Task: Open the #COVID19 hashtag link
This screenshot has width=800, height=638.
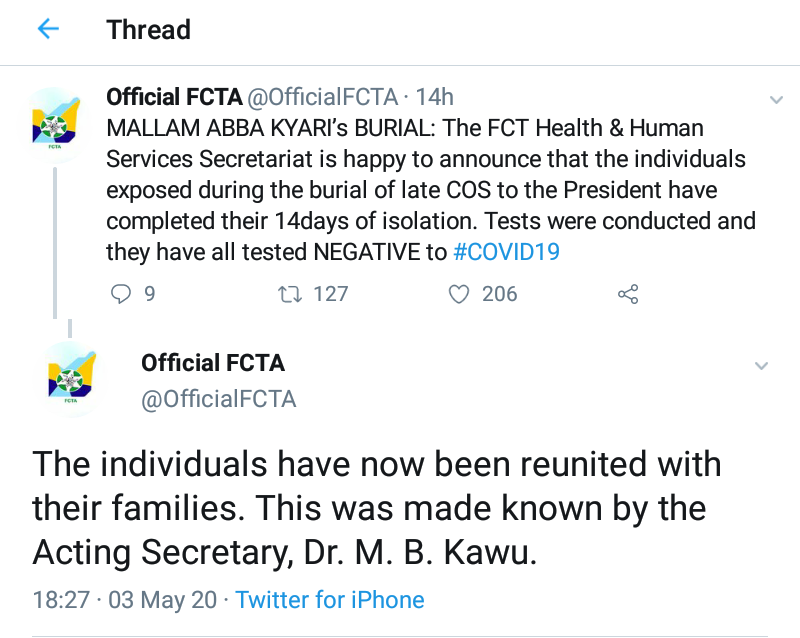Action: tap(506, 252)
